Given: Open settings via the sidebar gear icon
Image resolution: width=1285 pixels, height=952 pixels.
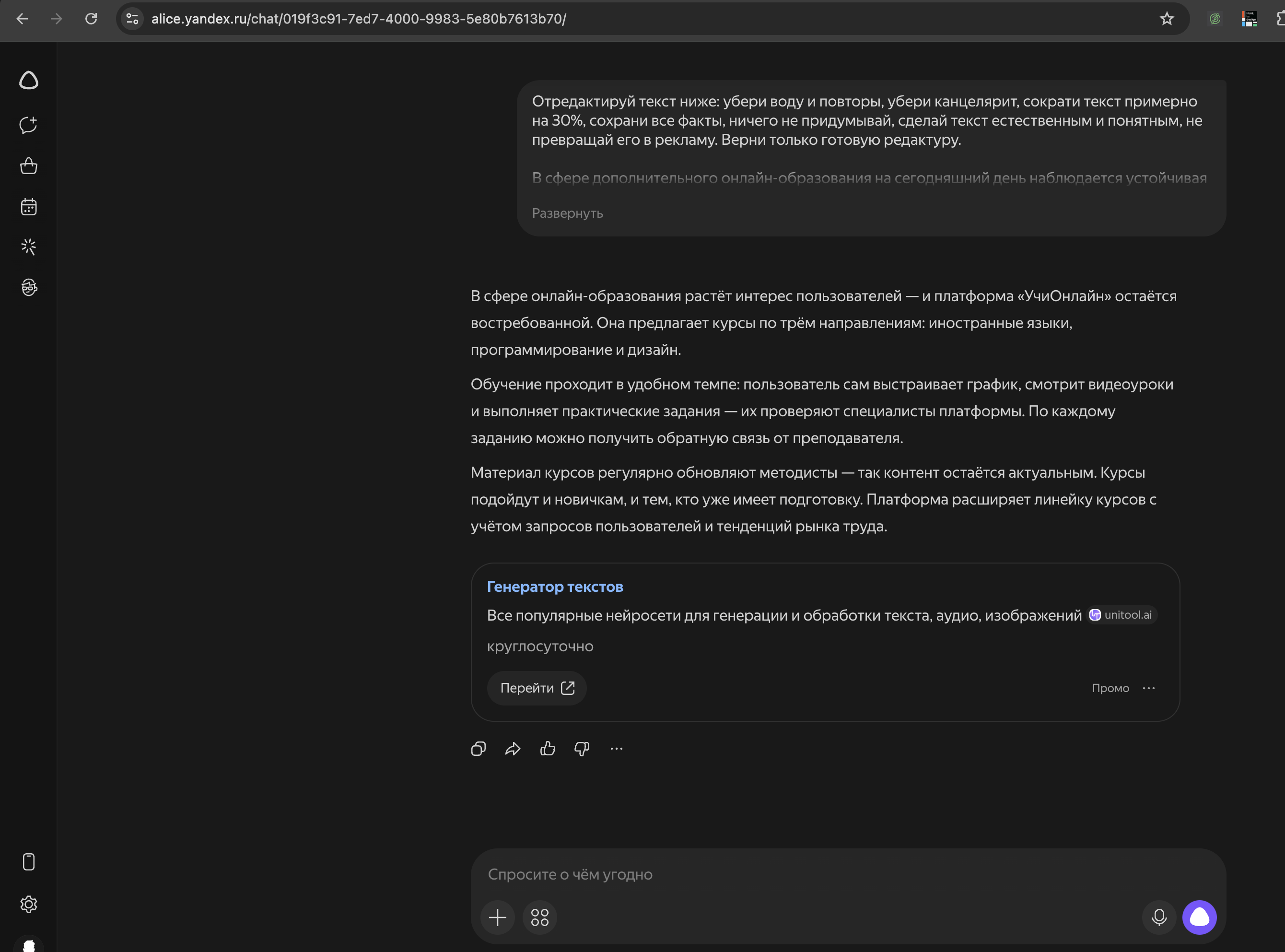Looking at the screenshot, I should (x=29, y=904).
